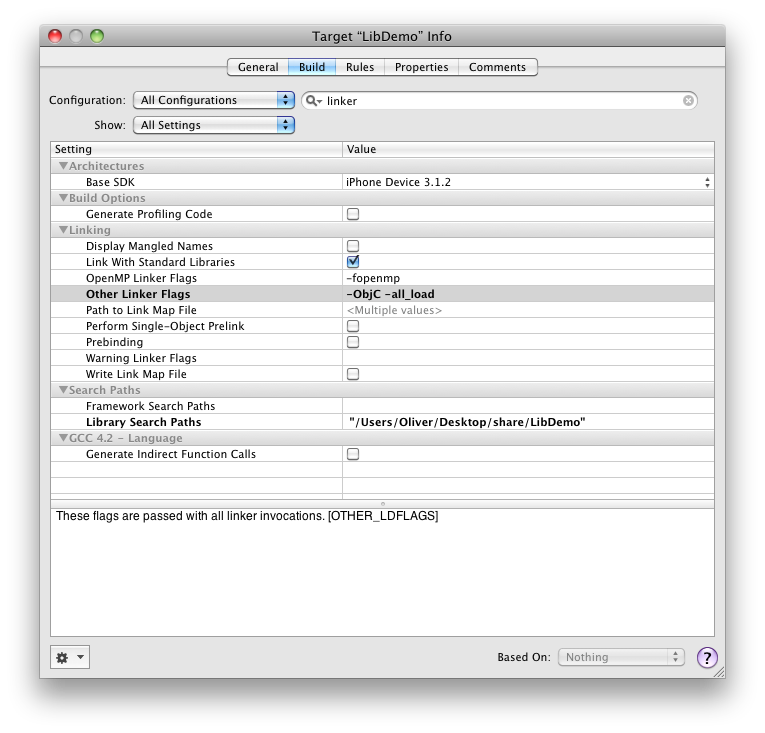Clear the linker search field

[688, 100]
